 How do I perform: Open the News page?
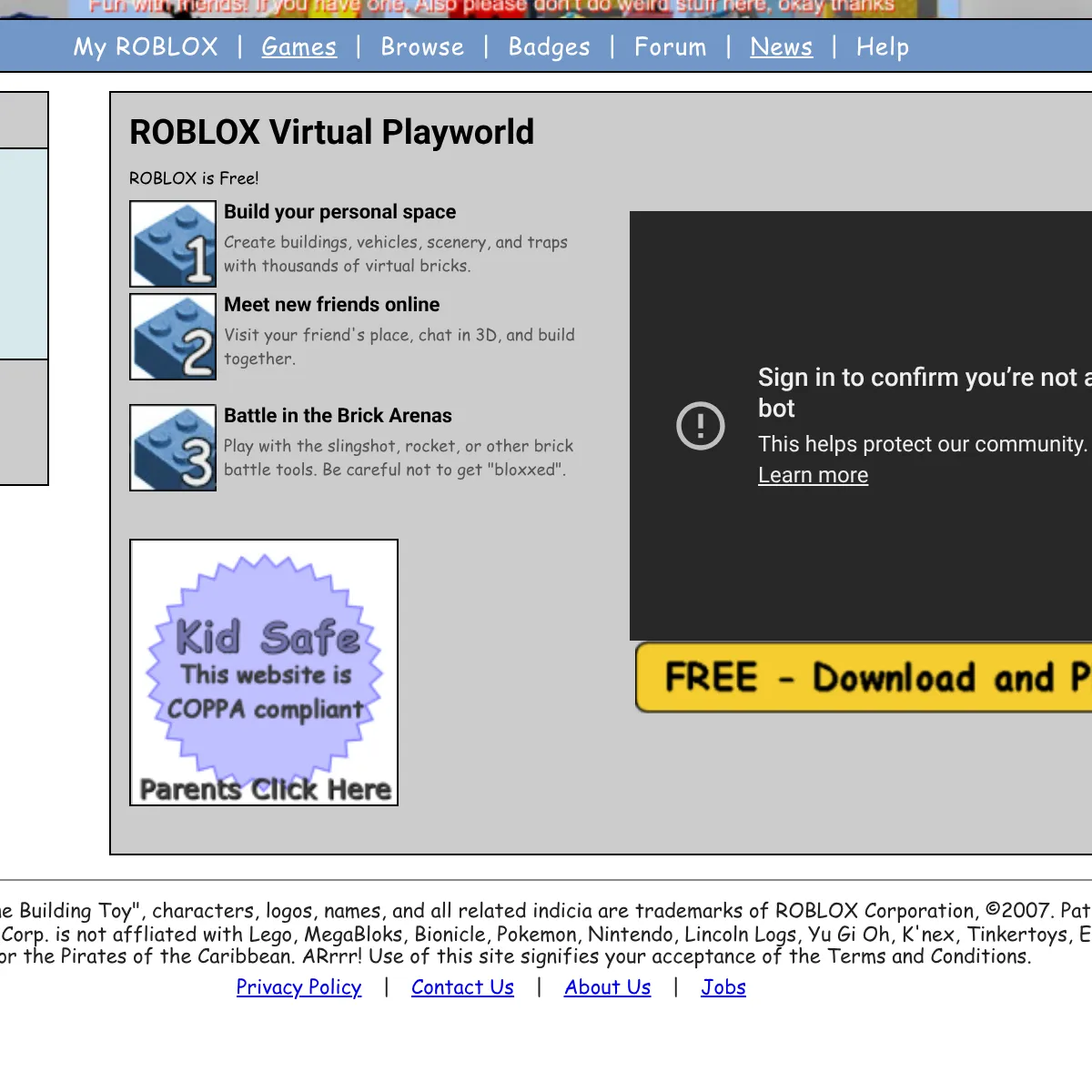tap(781, 46)
